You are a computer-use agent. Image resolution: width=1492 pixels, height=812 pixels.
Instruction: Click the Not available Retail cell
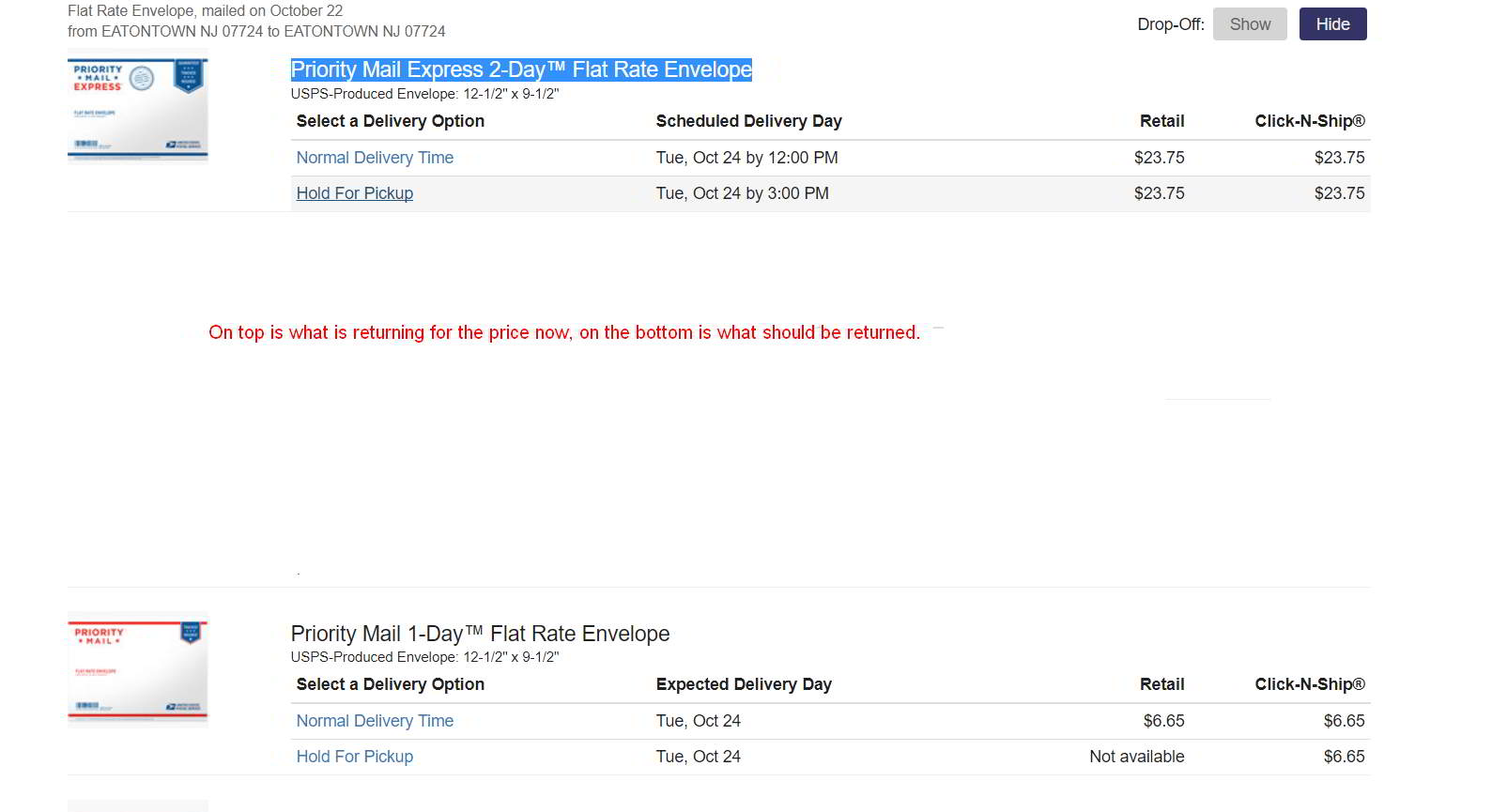tap(1136, 757)
